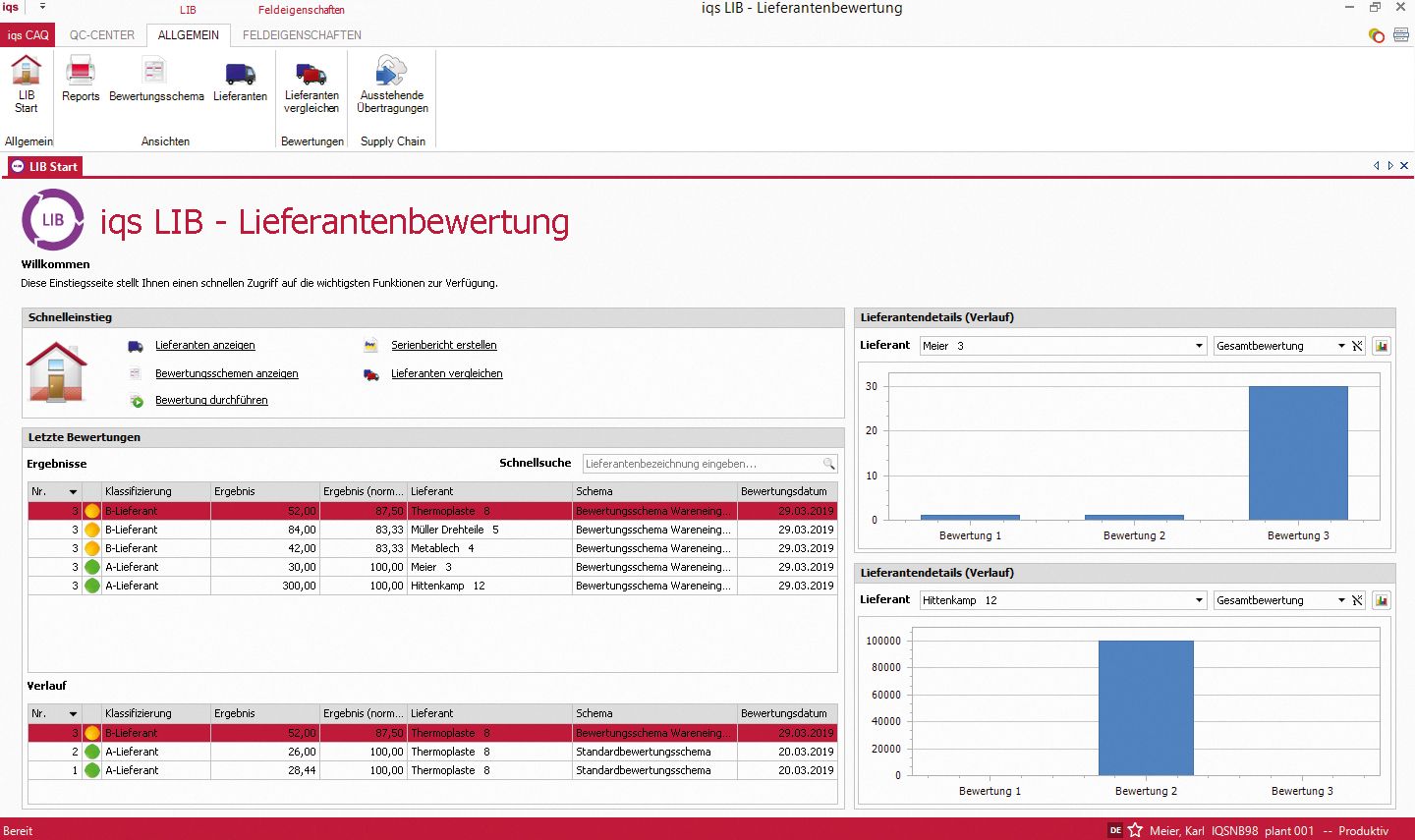Switch to the QC-CENTER tab

point(100,34)
